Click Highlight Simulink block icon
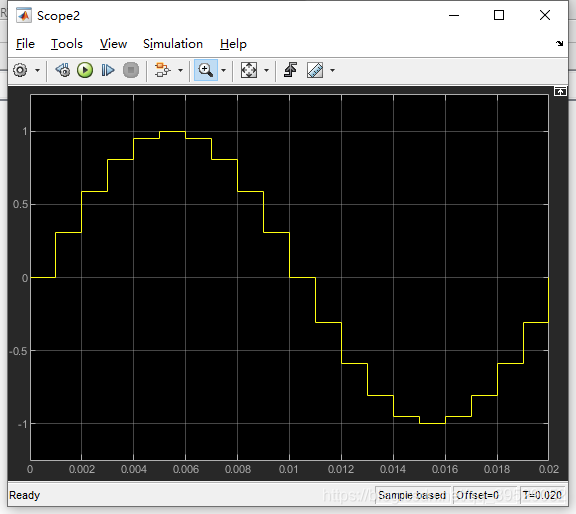This screenshot has height=514, width=576. [x=162, y=70]
